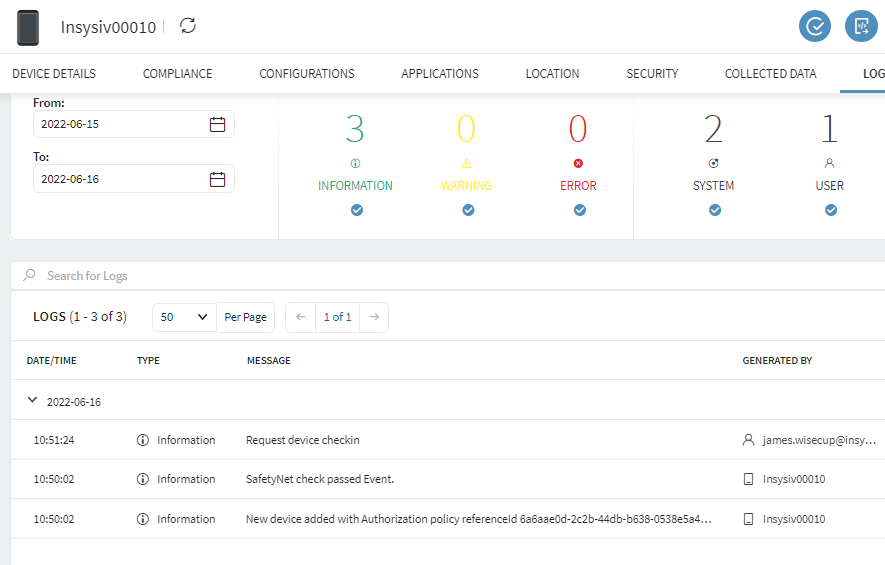Toggle the Information filter checkmark
Image resolution: width=885 pixels, height=565 pixels.
[x=356, y=210]
